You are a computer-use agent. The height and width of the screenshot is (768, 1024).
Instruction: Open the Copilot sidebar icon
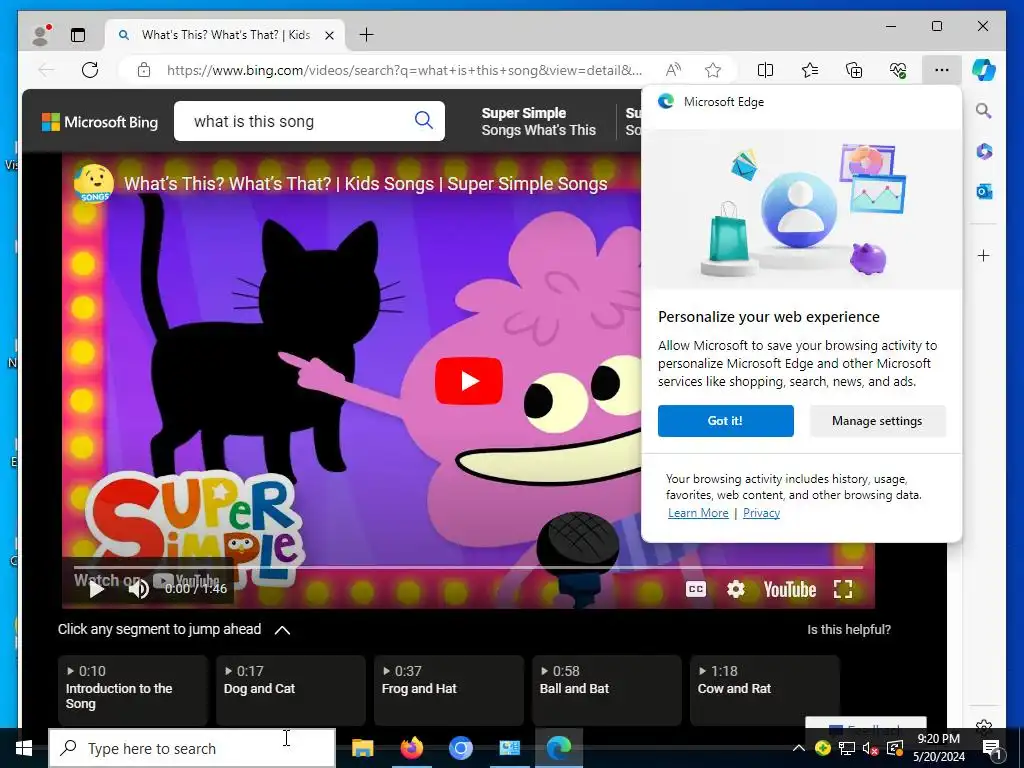click(984, 70)
